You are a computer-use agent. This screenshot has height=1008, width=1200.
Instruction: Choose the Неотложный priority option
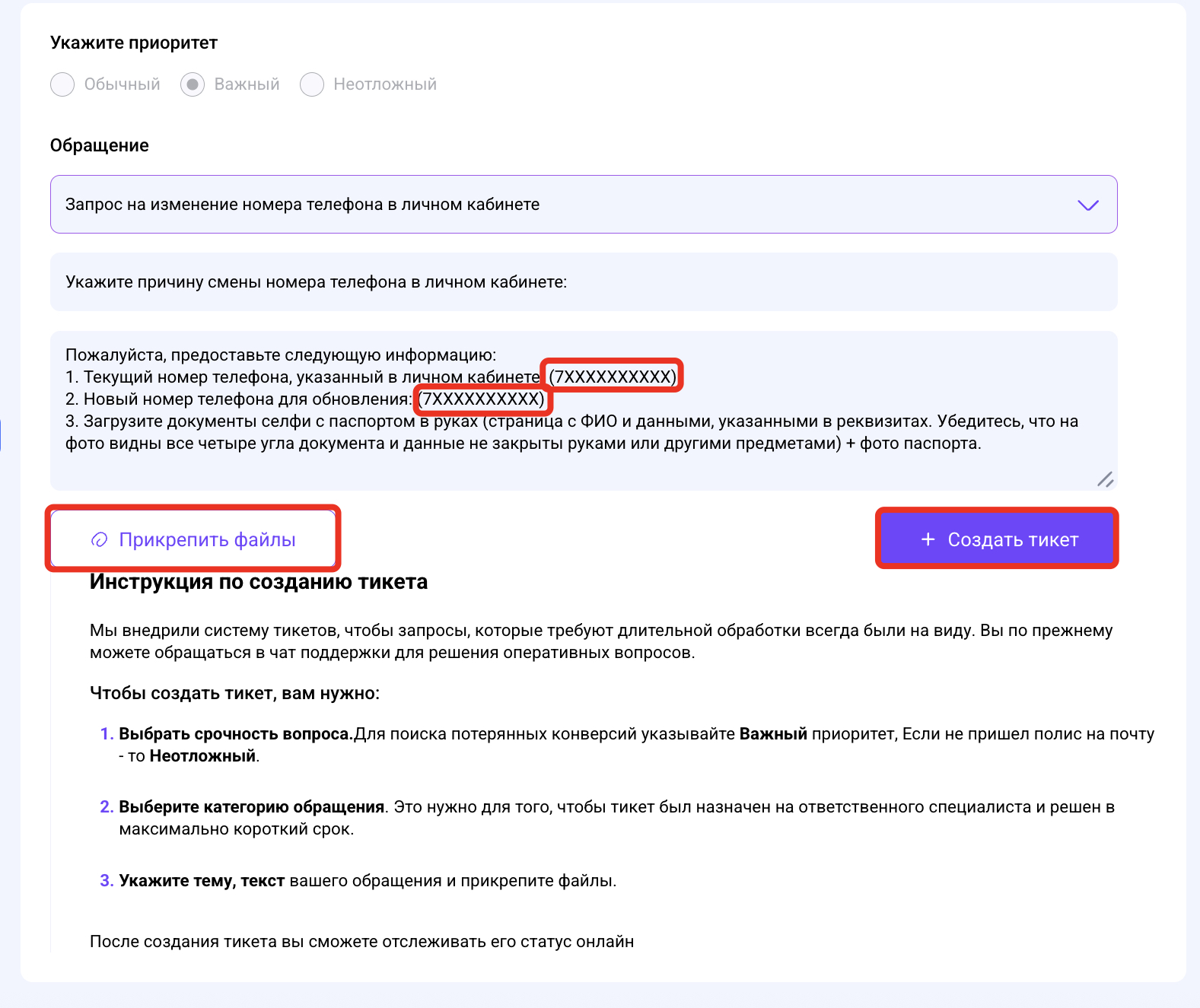312,84
